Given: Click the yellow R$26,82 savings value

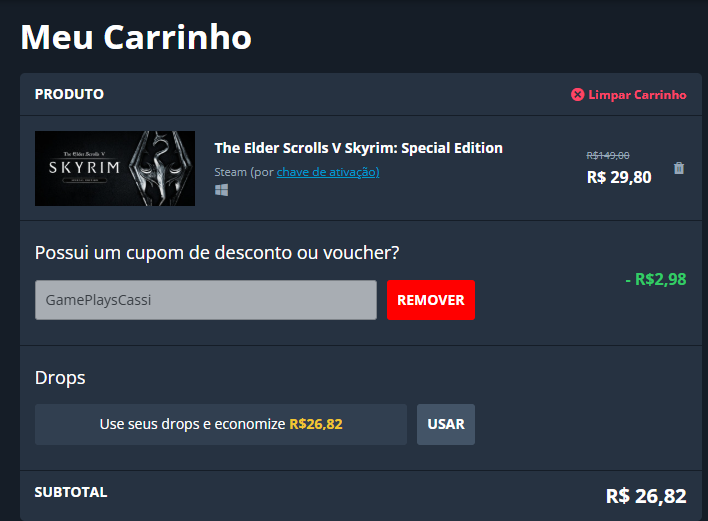Looking at the screenshot, I should pos(316,424).
